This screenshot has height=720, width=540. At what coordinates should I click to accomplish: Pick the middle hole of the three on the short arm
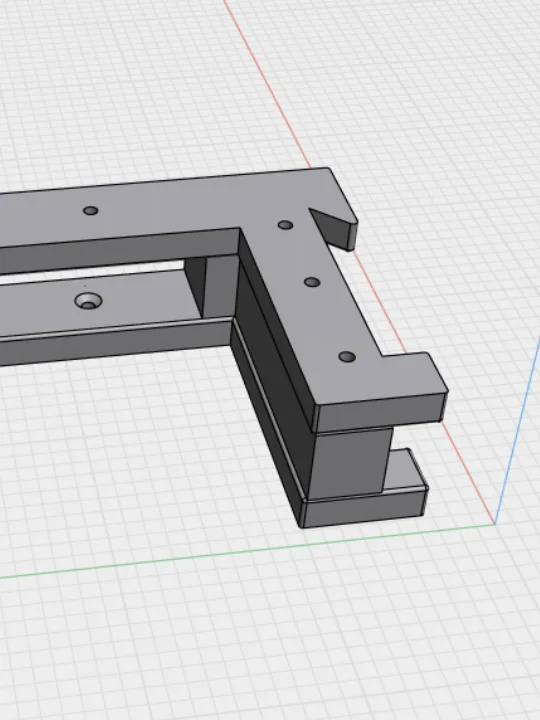click(312, 282)
